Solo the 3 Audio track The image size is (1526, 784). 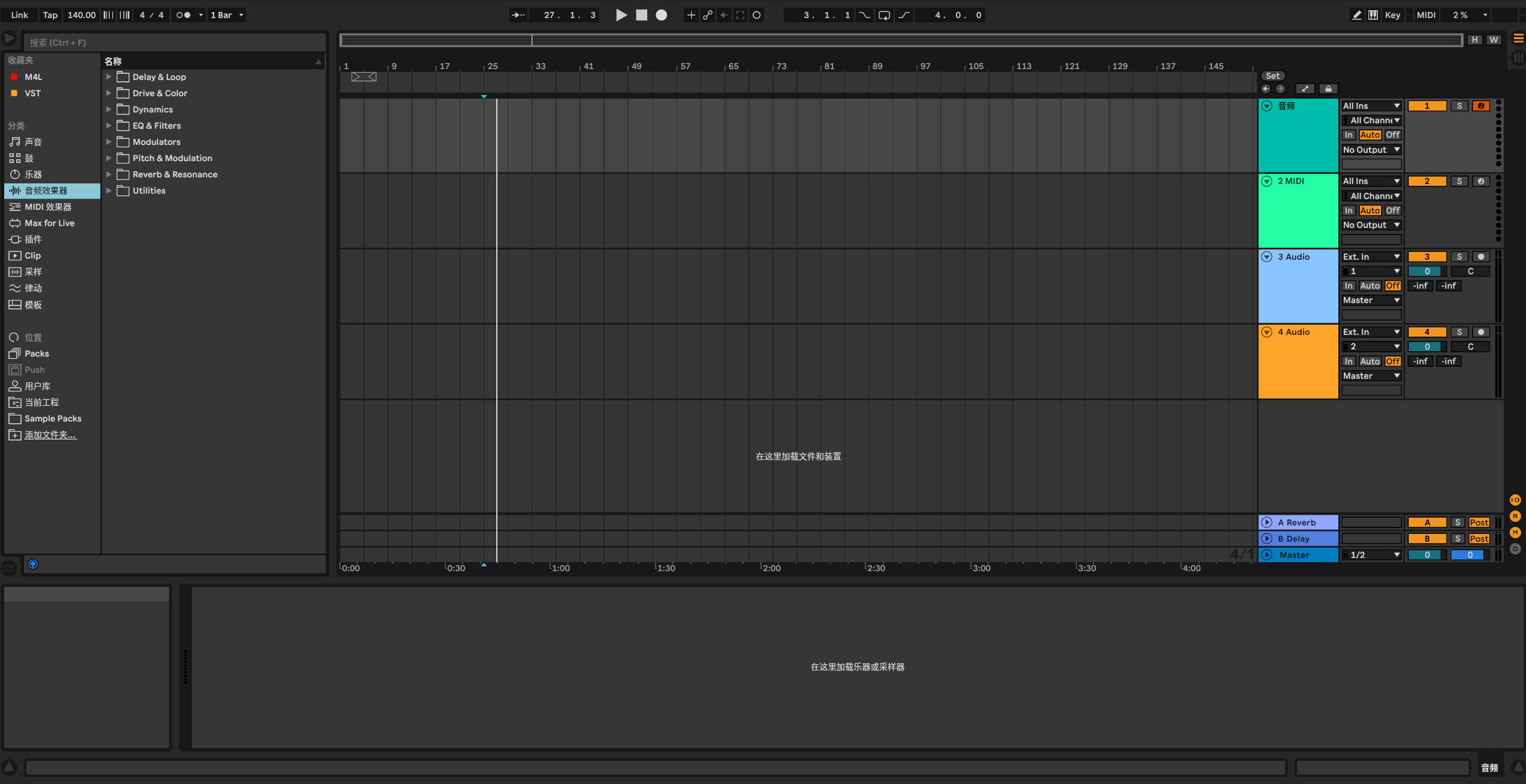click(1459, 256)
